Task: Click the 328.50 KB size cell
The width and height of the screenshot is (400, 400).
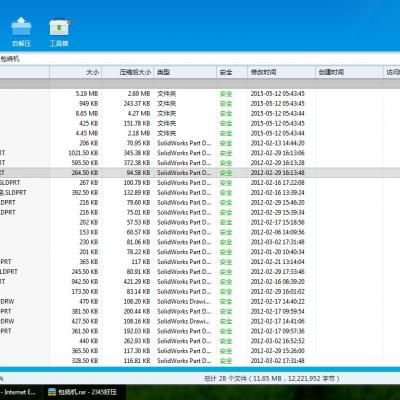Action: click(85, 361)
